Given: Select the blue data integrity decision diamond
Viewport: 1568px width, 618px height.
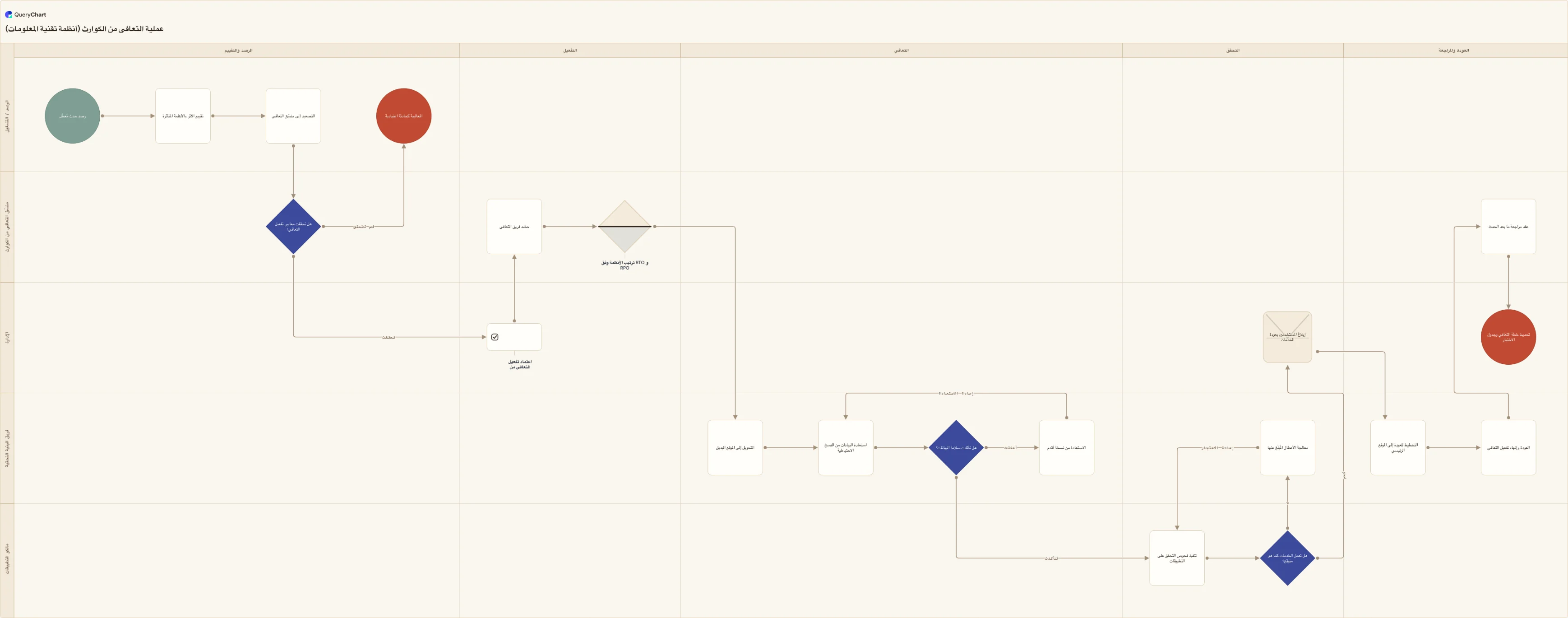Looking at the screenshot, I should [x=956, y=447].
